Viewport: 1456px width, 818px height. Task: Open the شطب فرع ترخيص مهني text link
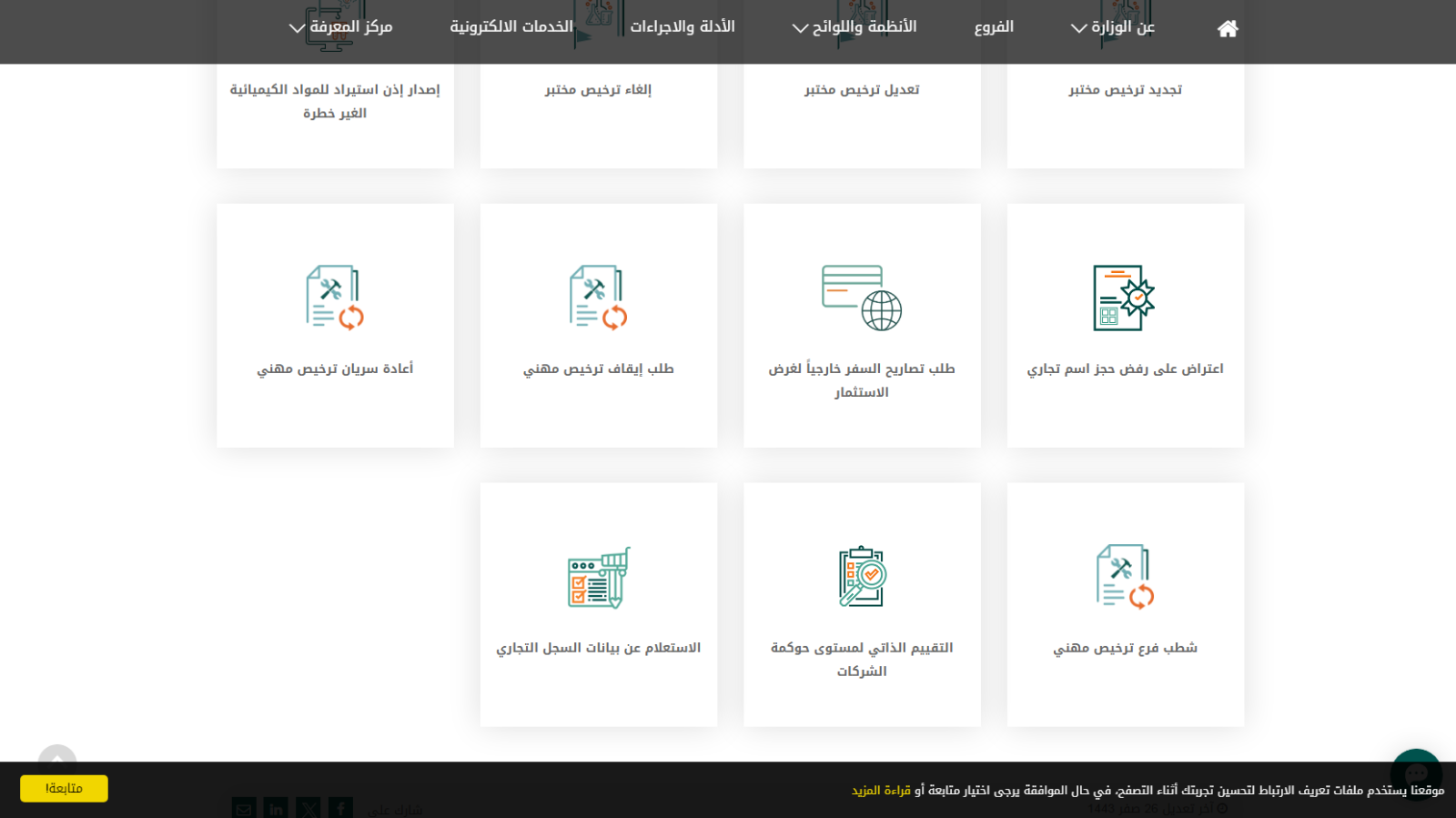[1126, 648]
